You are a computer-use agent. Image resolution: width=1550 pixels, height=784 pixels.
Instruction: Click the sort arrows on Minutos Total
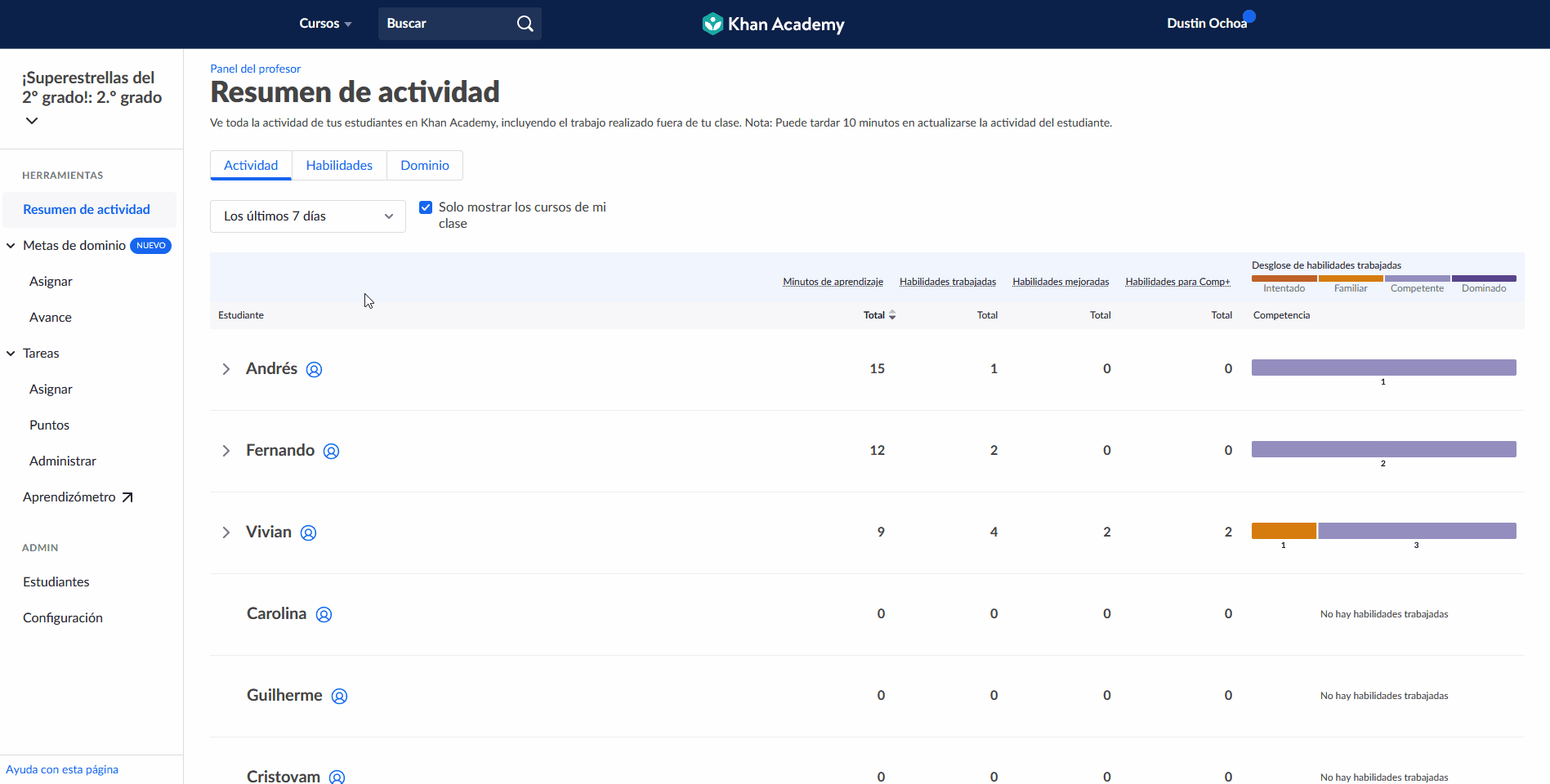(x=892, y=315)
